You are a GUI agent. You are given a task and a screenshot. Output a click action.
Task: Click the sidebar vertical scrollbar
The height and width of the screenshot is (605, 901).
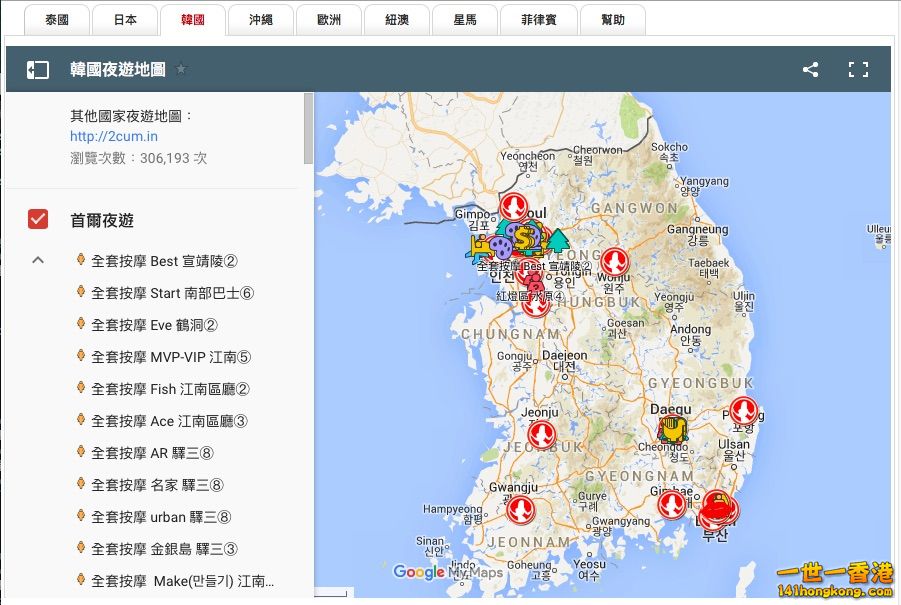pos(309,130)
